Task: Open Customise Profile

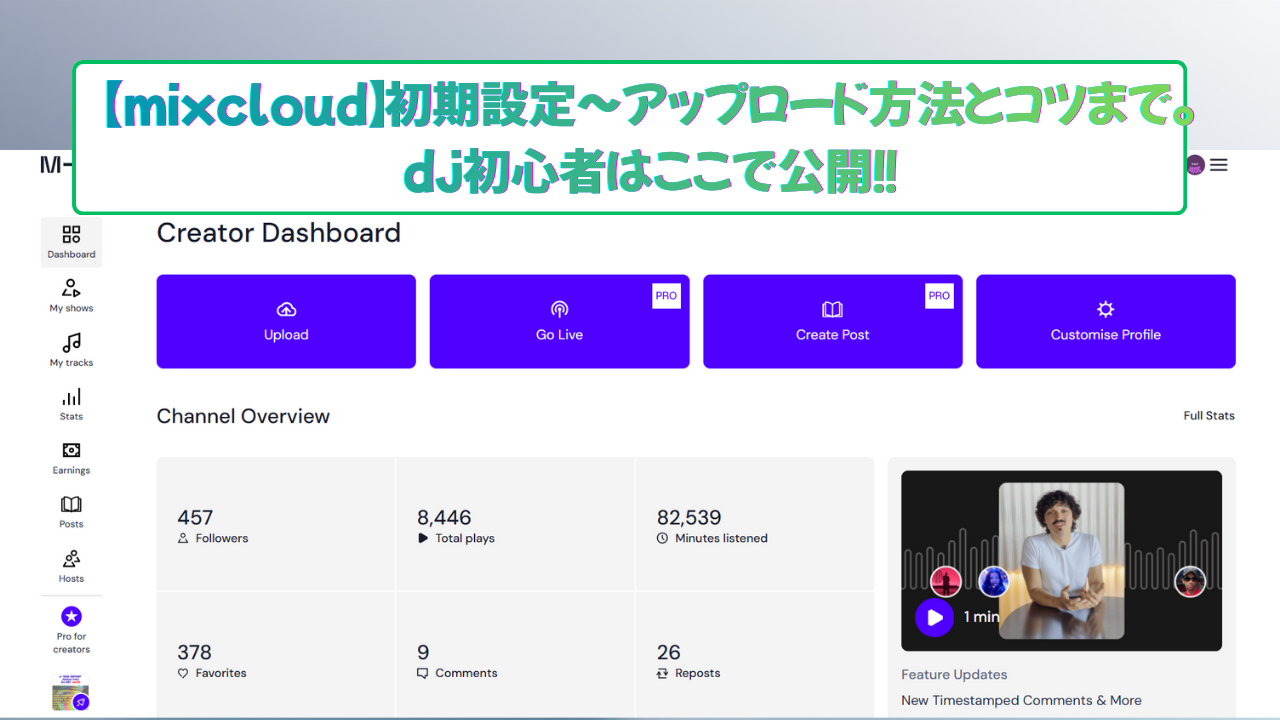Action: point(1105,321)
